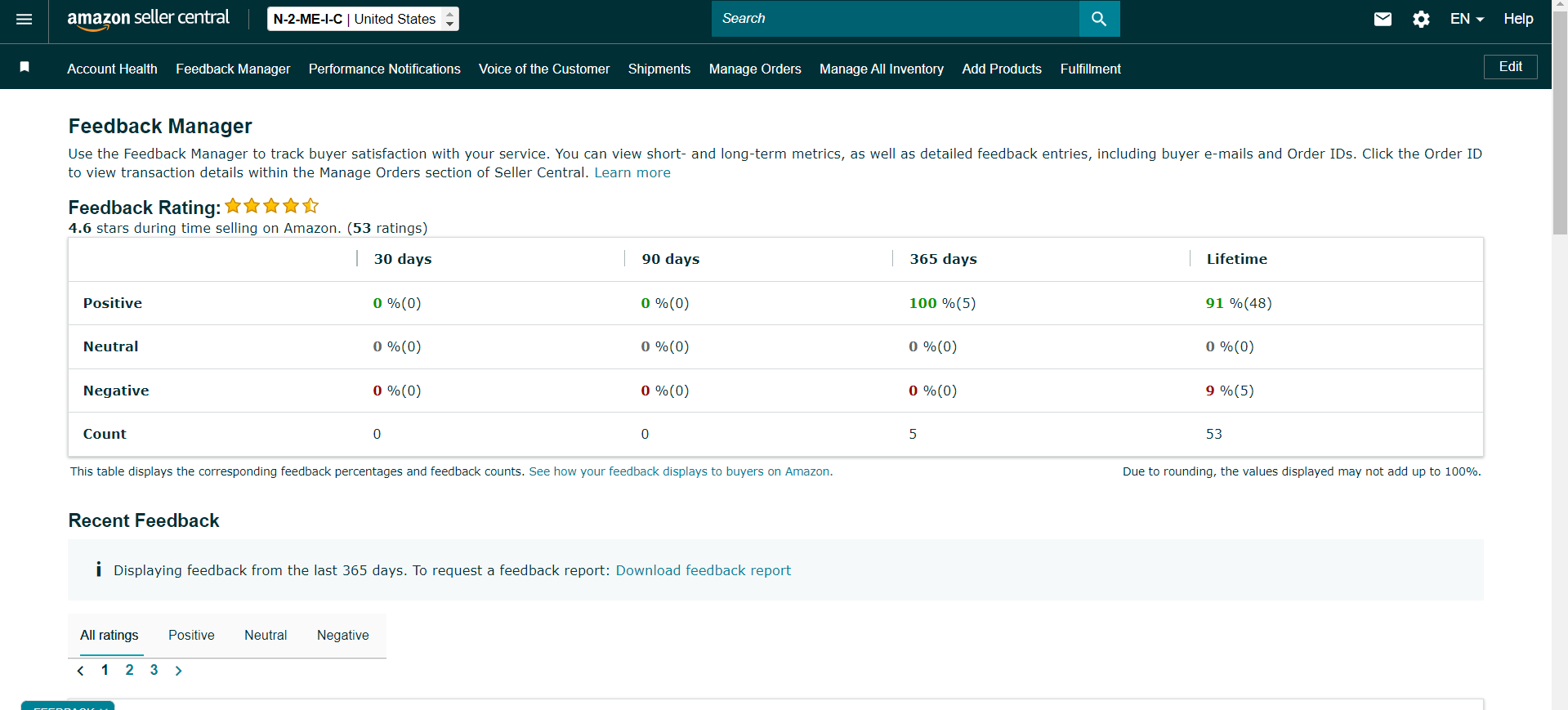Image resolution: width=1568 pixels, height=710 pixels.
Task: Click the Lifetime column header
Action: point(1237,259)
